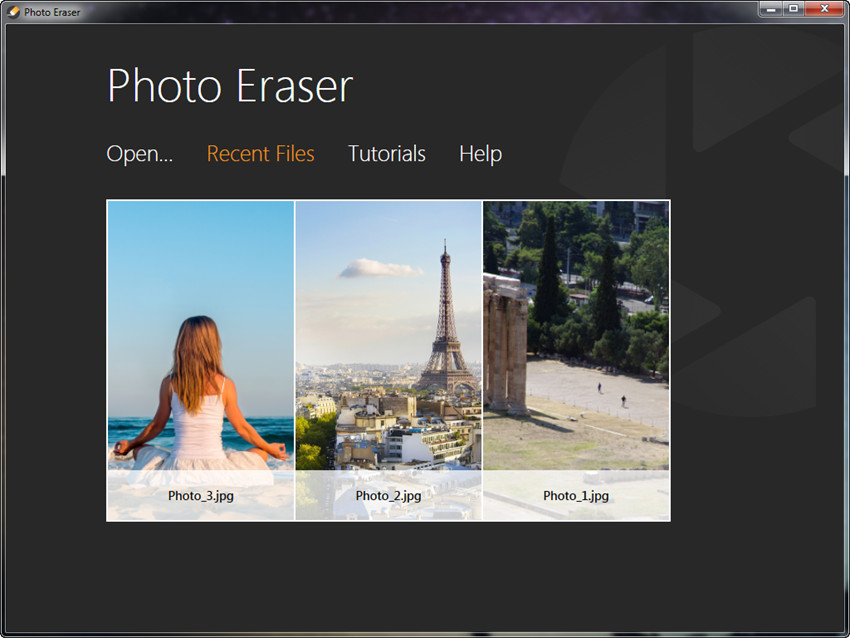Open the Photo_1.jpg ruins thumbnail
The width and height of the screenshot is (850, 638).
point(576,360)
